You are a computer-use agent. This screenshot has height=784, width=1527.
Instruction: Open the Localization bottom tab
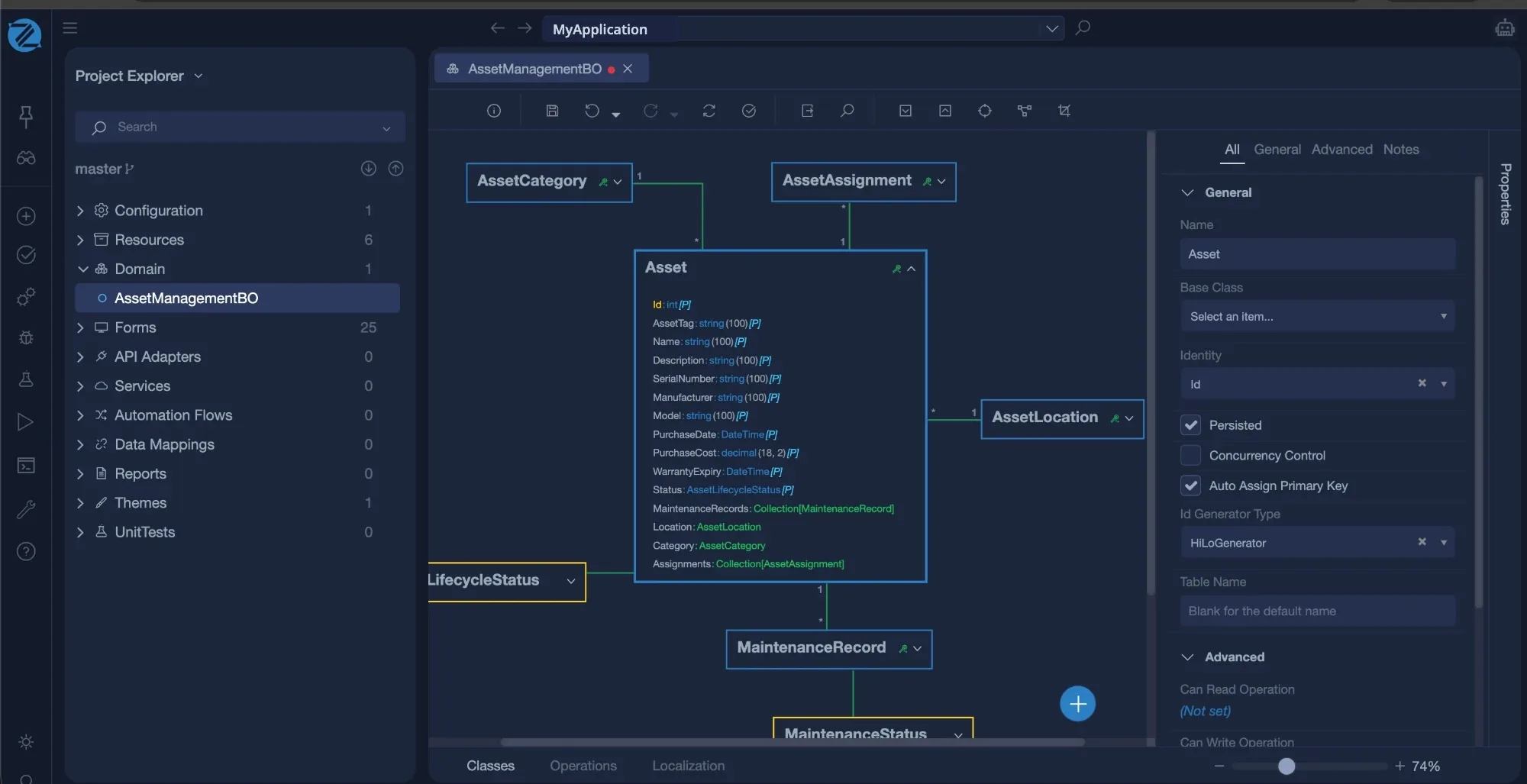[688, 766]
